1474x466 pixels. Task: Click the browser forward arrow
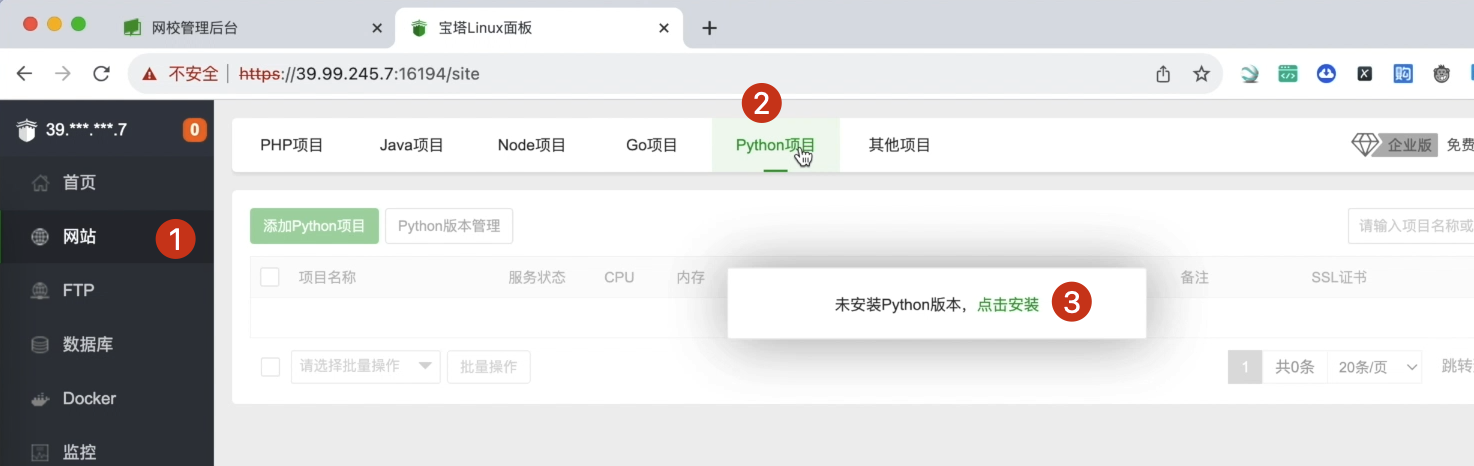click(62, 73)
